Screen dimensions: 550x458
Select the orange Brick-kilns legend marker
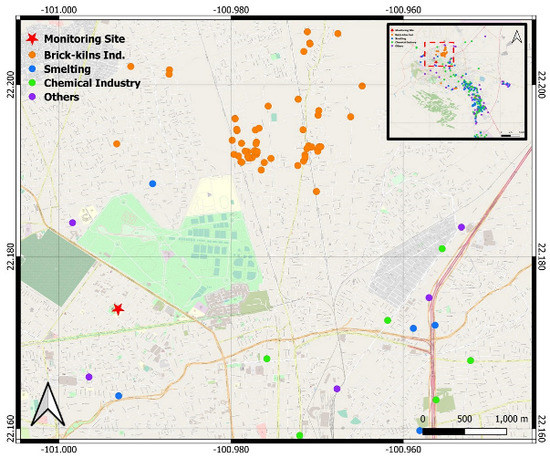[32, 55]
